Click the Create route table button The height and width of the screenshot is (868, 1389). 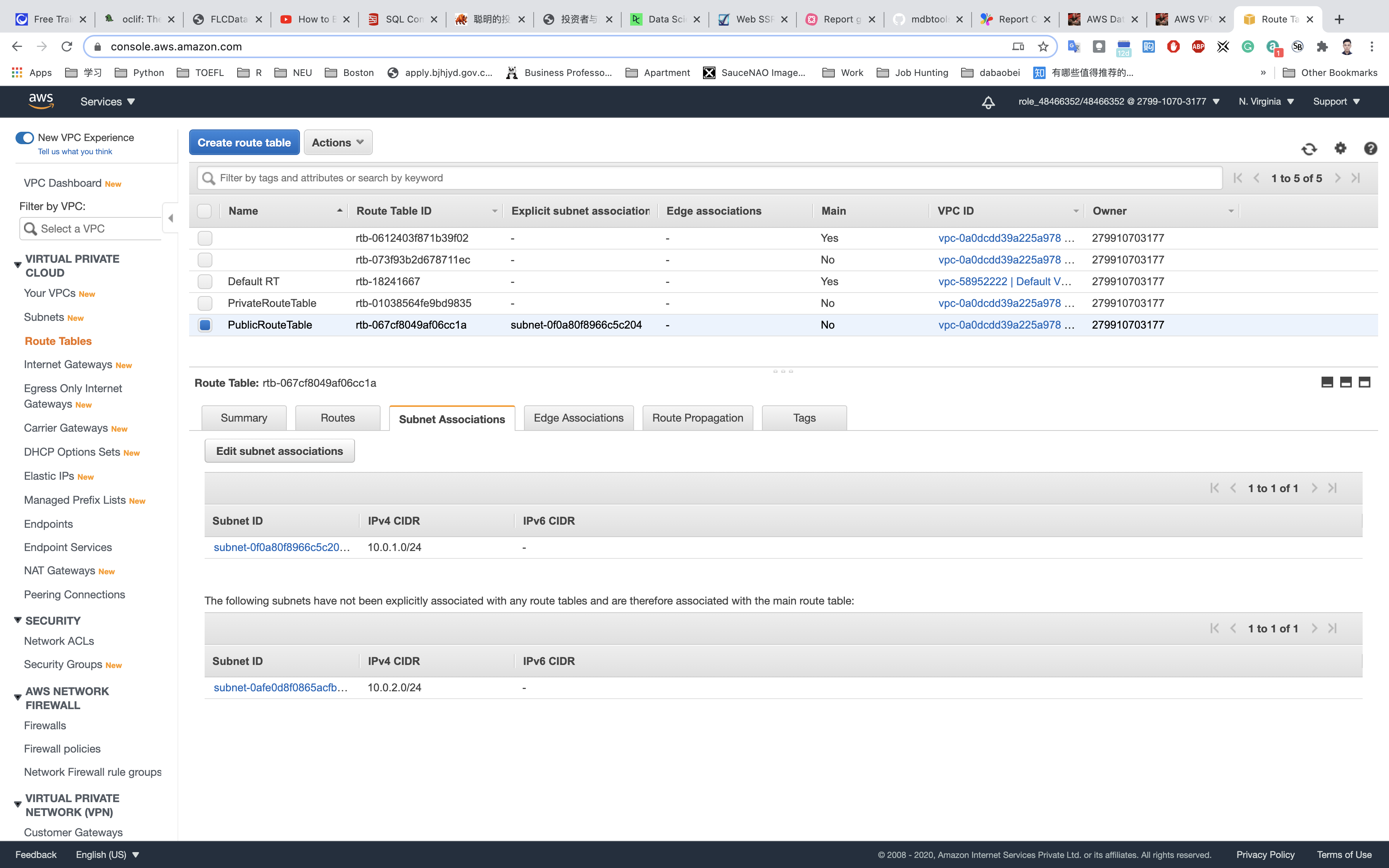point(244,142)
